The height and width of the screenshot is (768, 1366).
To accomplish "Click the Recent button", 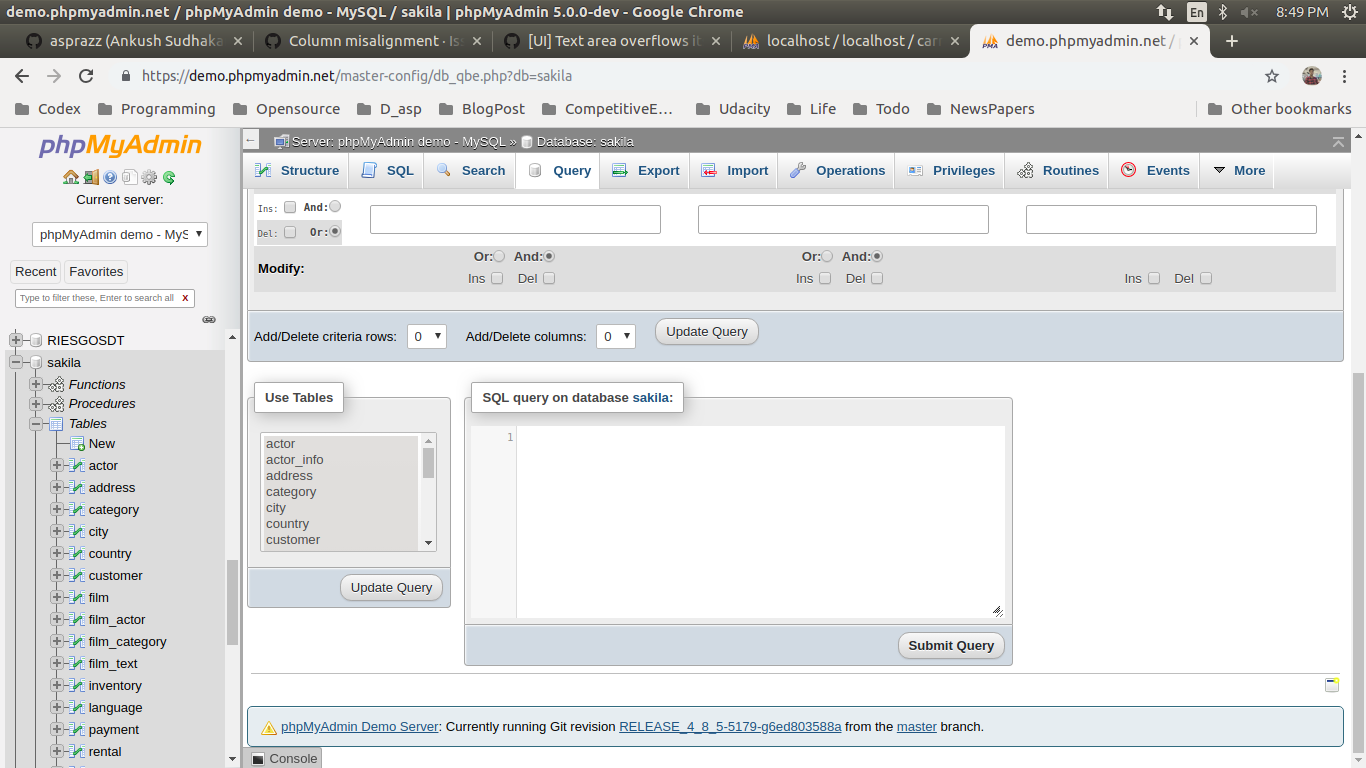I will [36, 272].
